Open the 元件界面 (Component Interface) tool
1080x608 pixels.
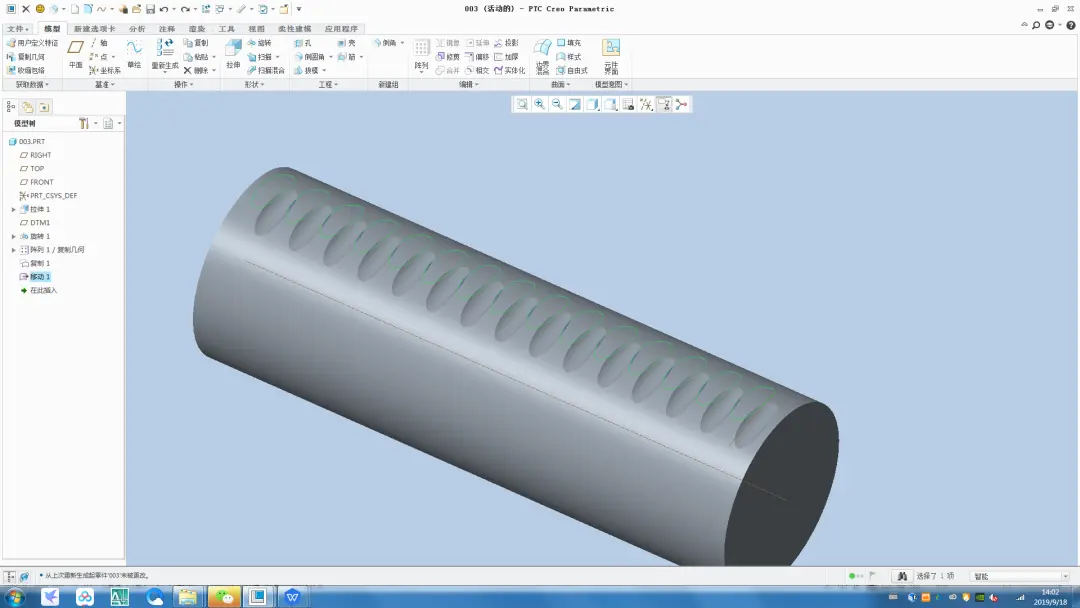[x=611, y=56]
